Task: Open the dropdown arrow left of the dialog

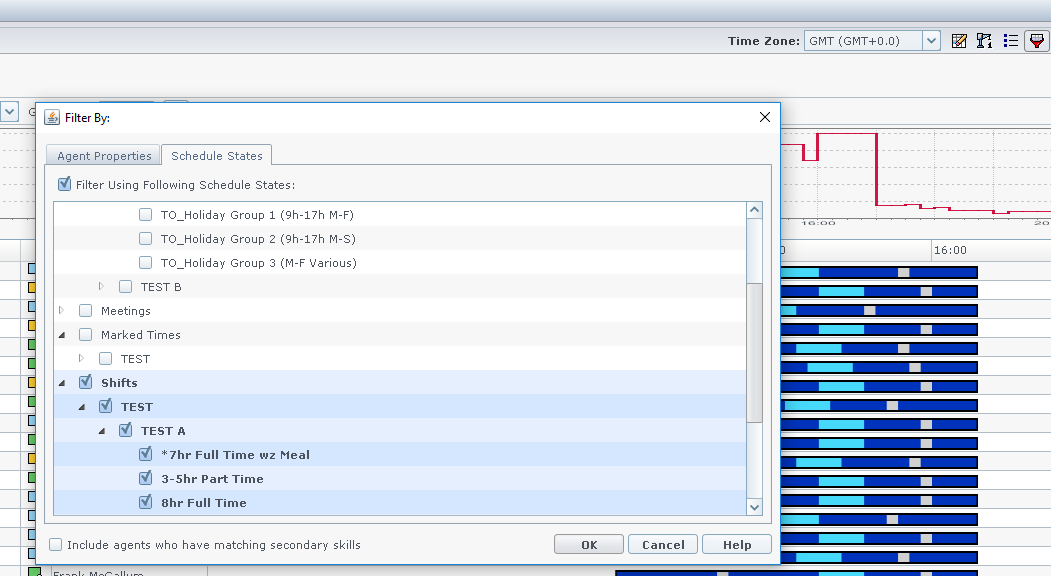Action: 9,111
